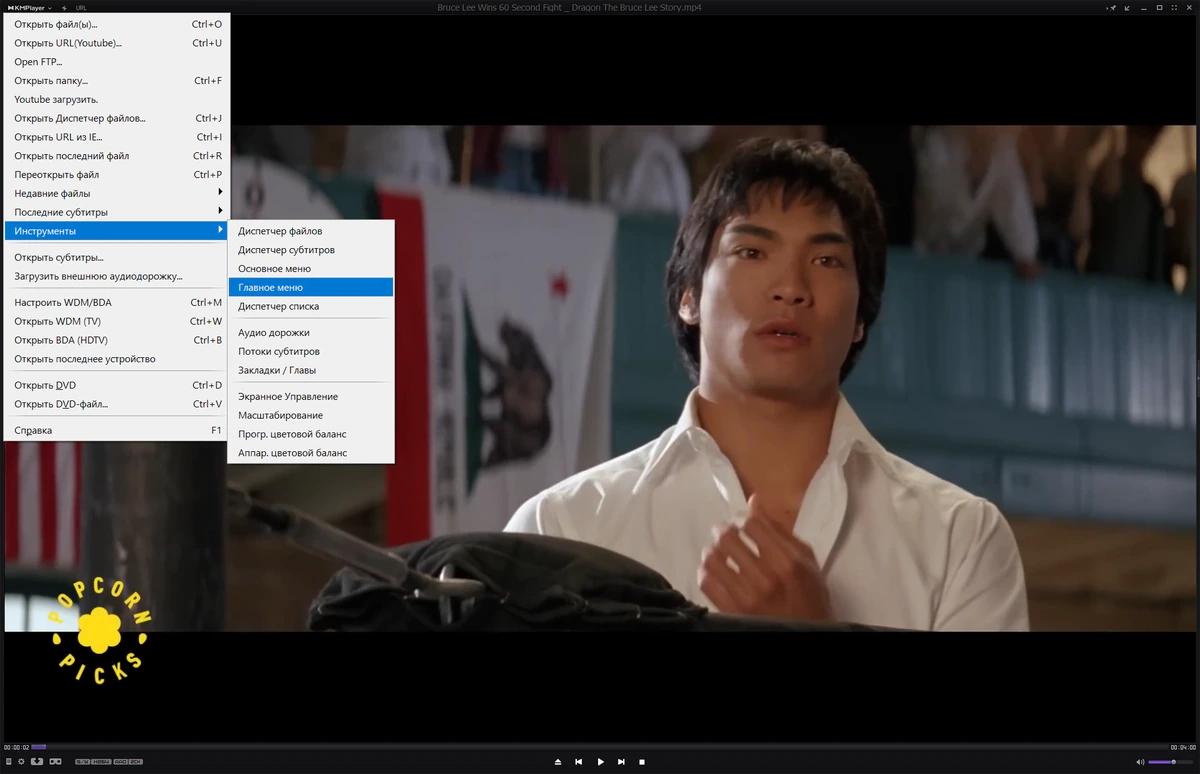Click 'Открыть папку...' menu item
1200x774 pixels.
(116, 81)
